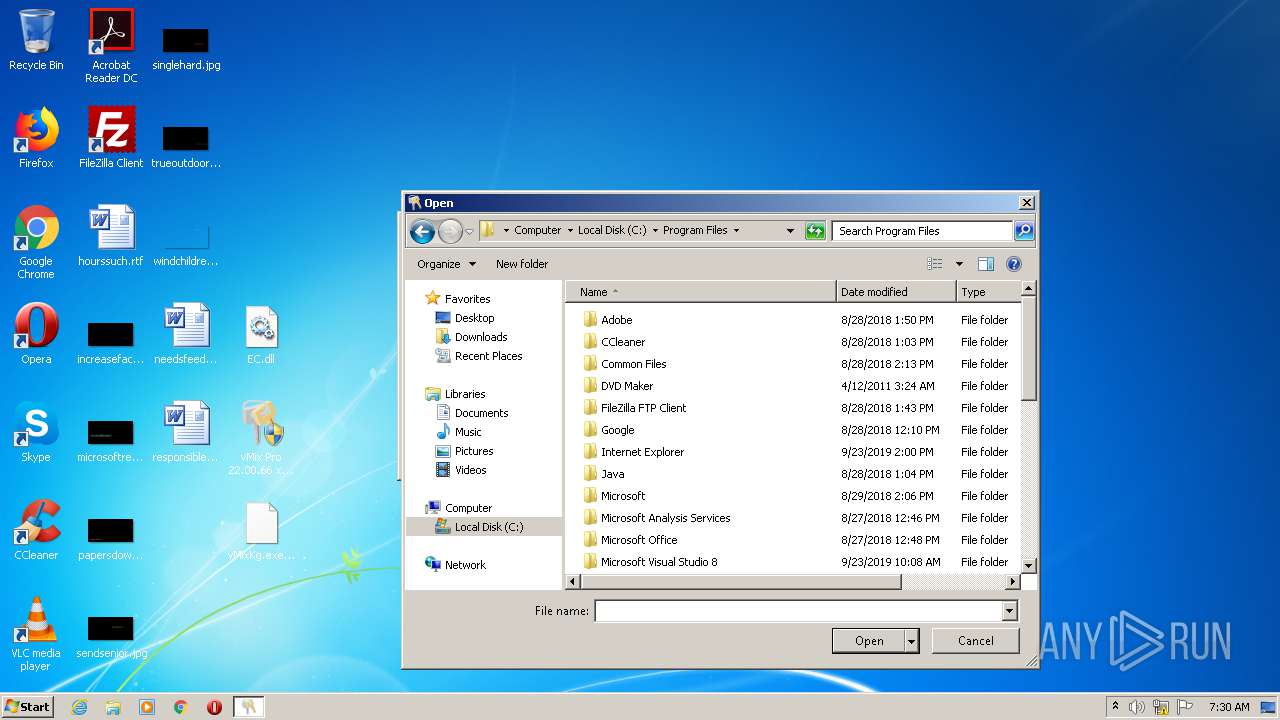Click the Open button's split dropdown arrow
This screenshot has width=1280, height=720.
coord(911,641)
